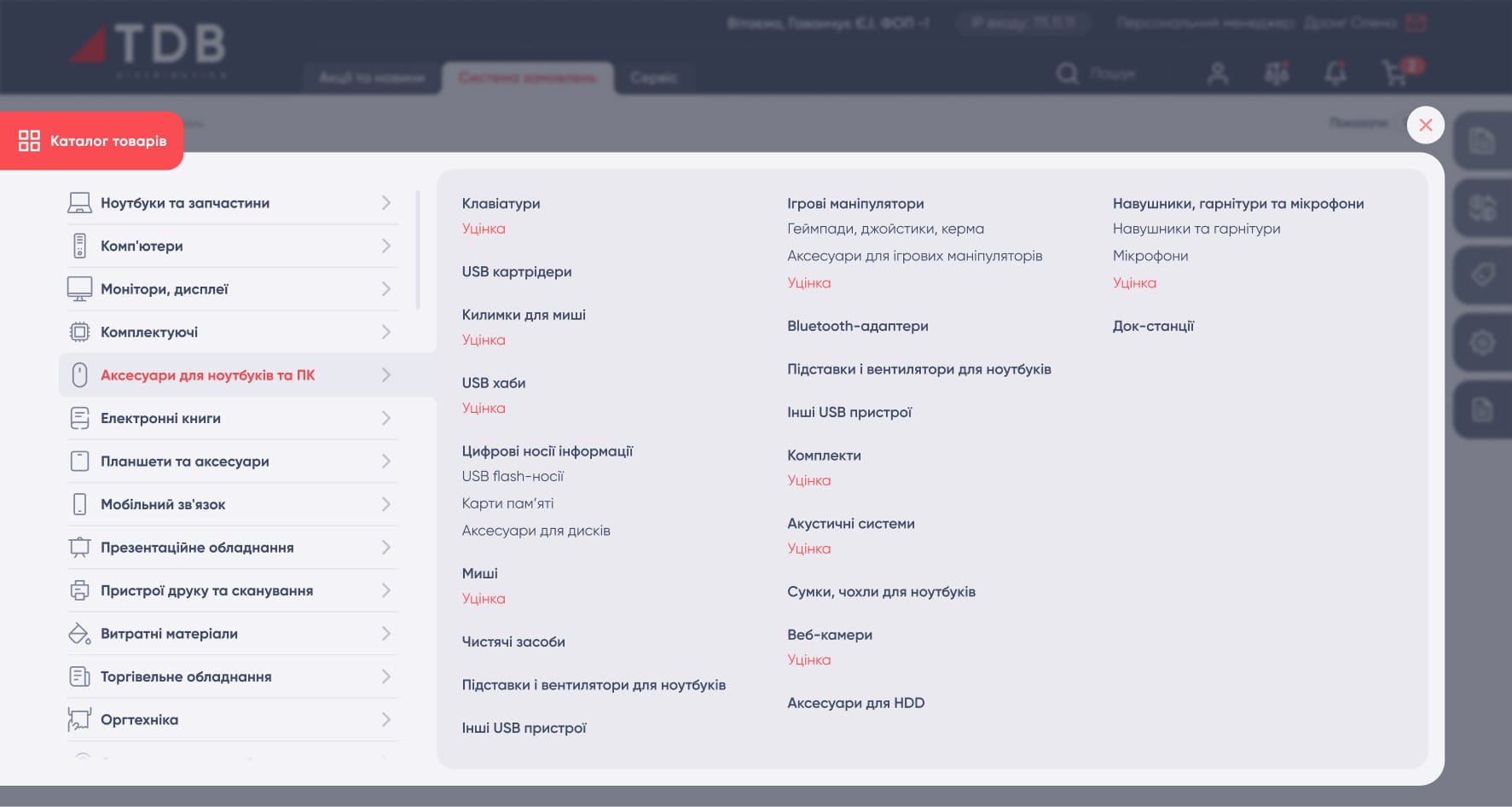Click the e-book icon beside Електронні книги
Viewport: 1512px width, 807px height.
pos(79,418)
